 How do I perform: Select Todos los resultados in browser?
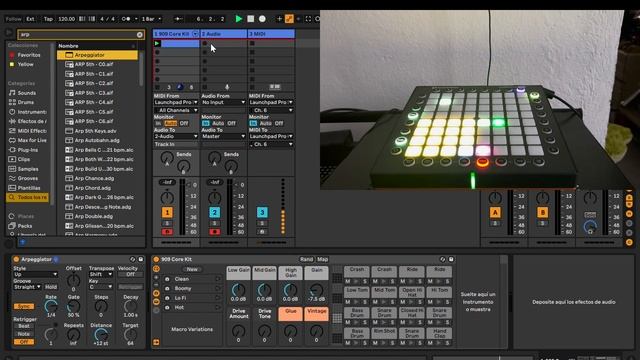27,197
